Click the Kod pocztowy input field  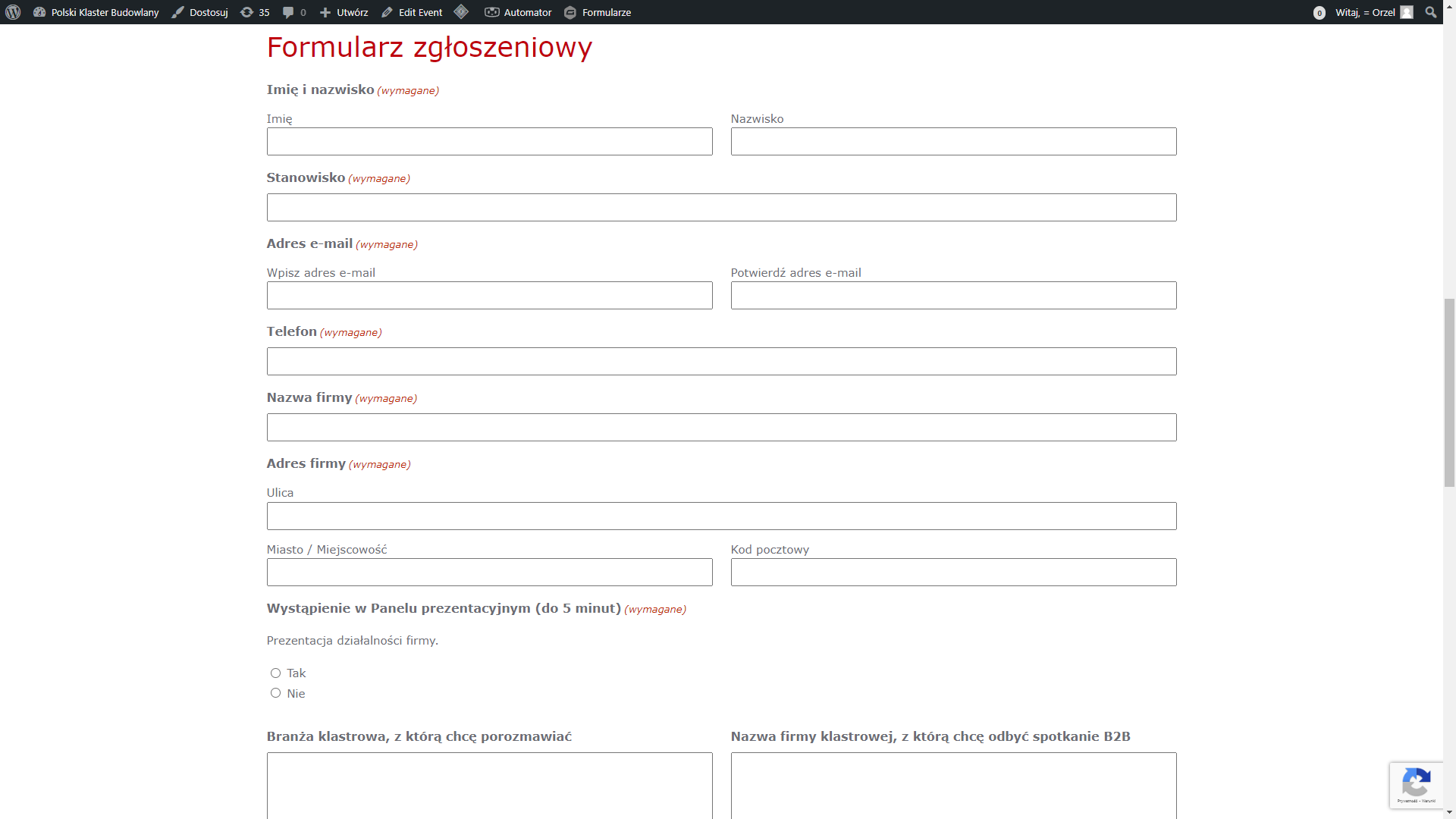point(953,573)
